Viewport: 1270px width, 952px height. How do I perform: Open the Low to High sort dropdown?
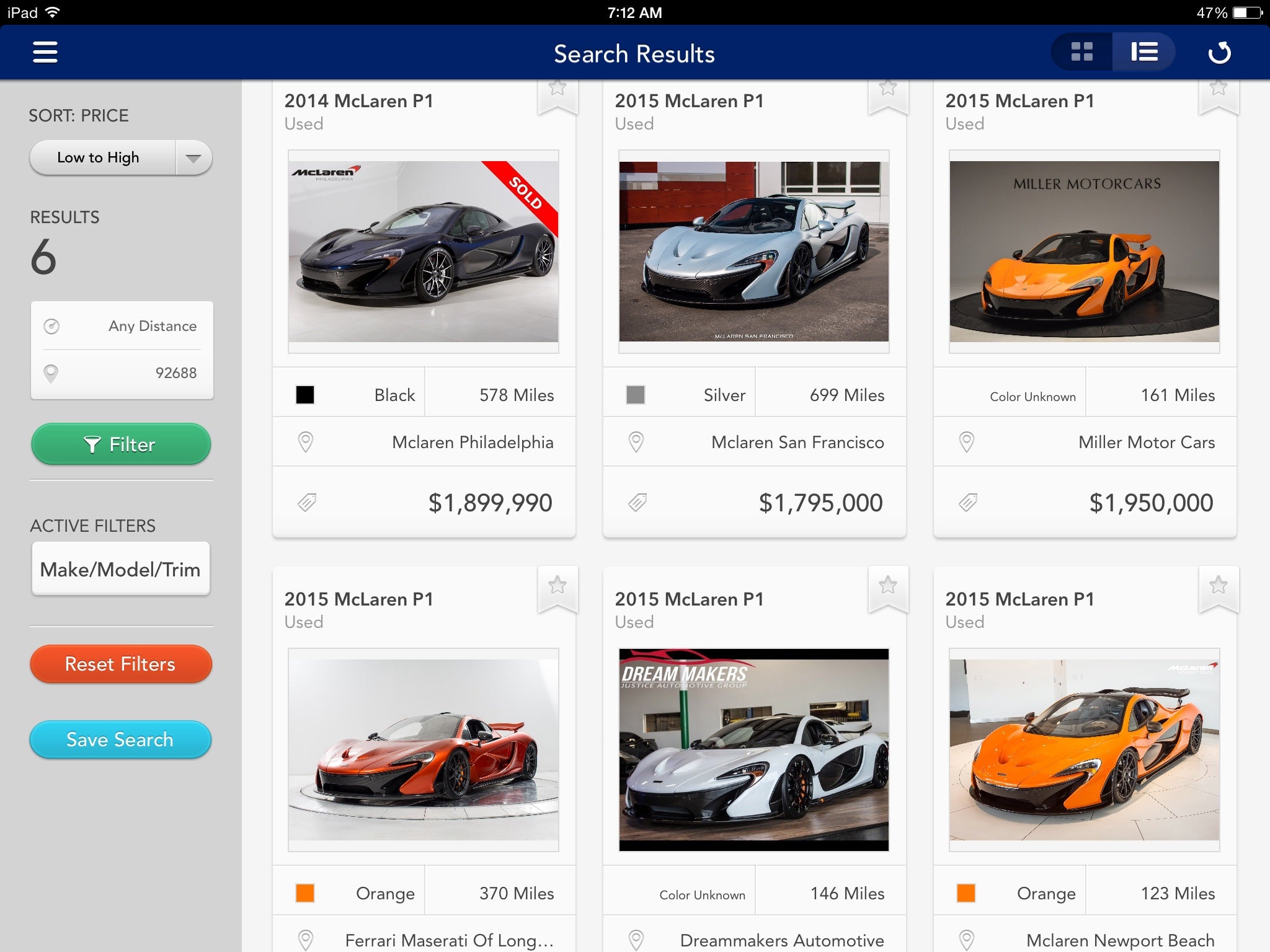point(121,157)
